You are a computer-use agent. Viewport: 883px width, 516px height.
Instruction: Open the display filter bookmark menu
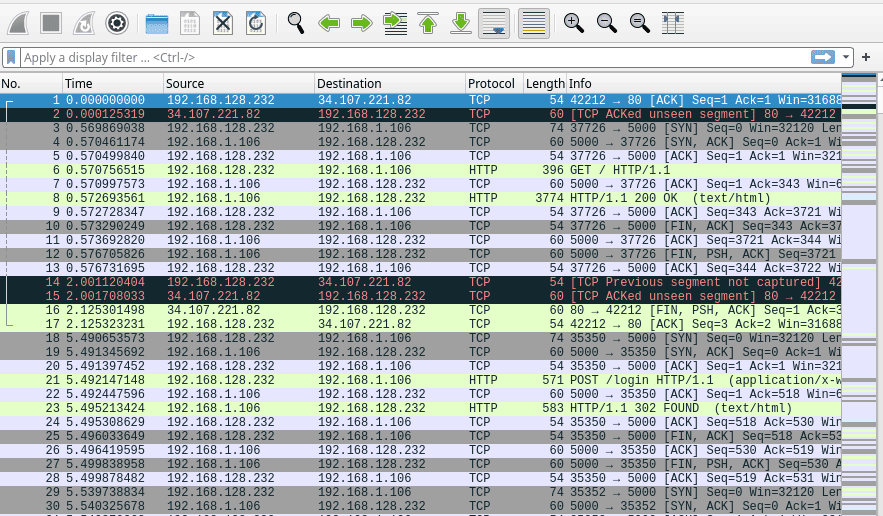11,58
